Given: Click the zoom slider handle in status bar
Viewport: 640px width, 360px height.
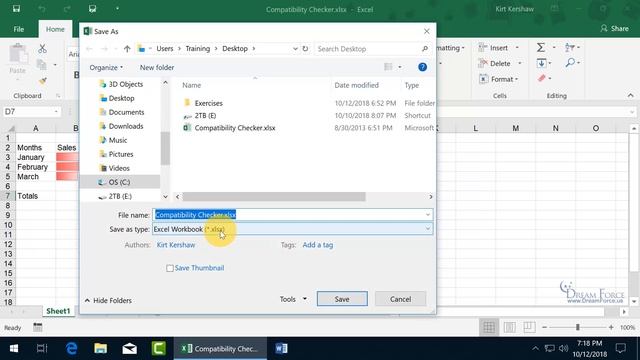Looking at the screenshot, I should pos(578,327).
